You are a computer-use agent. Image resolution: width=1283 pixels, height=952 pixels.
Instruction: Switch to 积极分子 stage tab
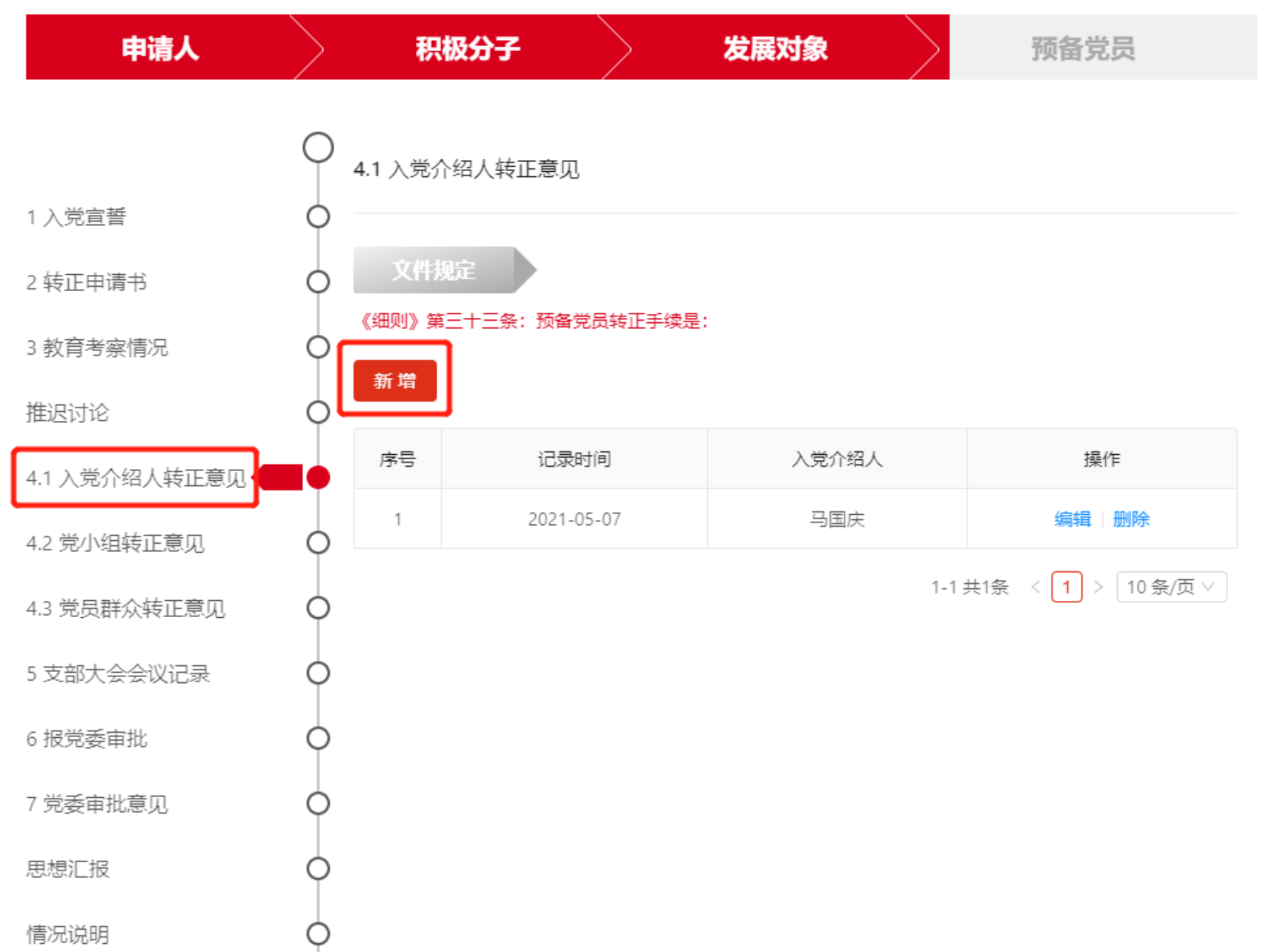coord(467,48)
